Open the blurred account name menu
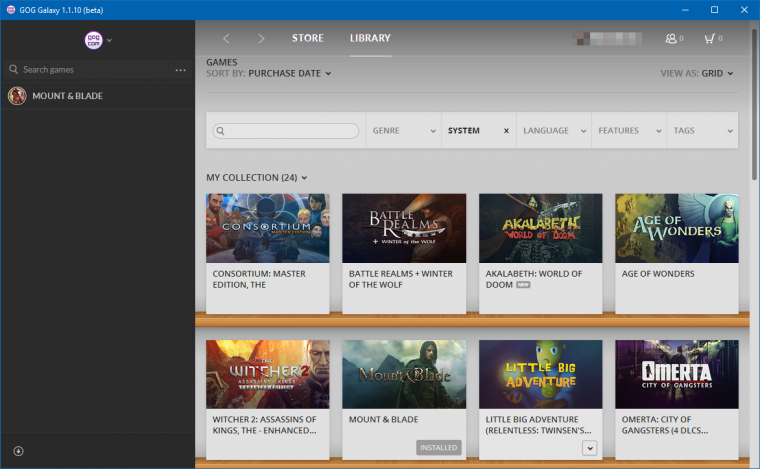The width and height of the screenshot is (760, 469). 607,38
